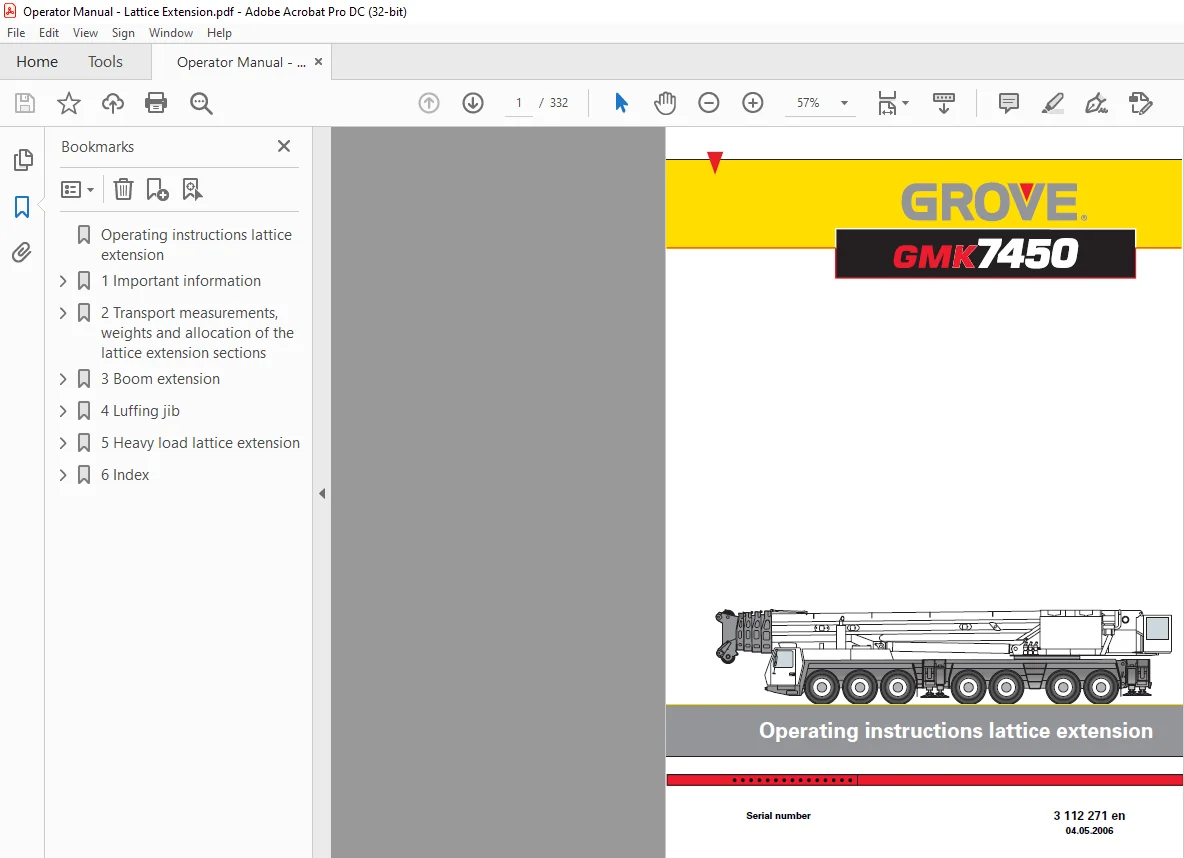Activate the Hand pan tool
The image size is (1184, 858).
click(x=664, y=103)
